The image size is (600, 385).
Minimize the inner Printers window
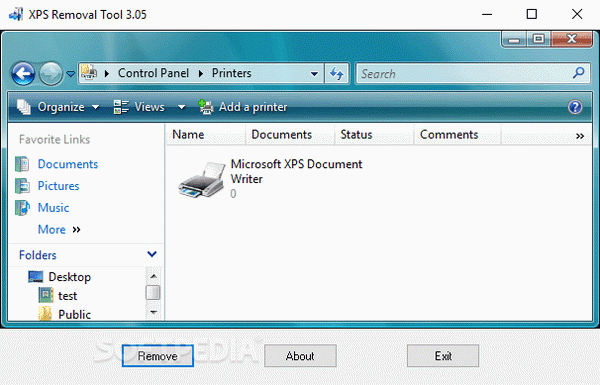point(514,39)
